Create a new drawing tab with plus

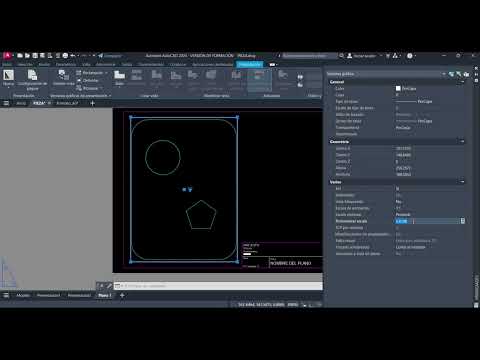tap(92, 103)
